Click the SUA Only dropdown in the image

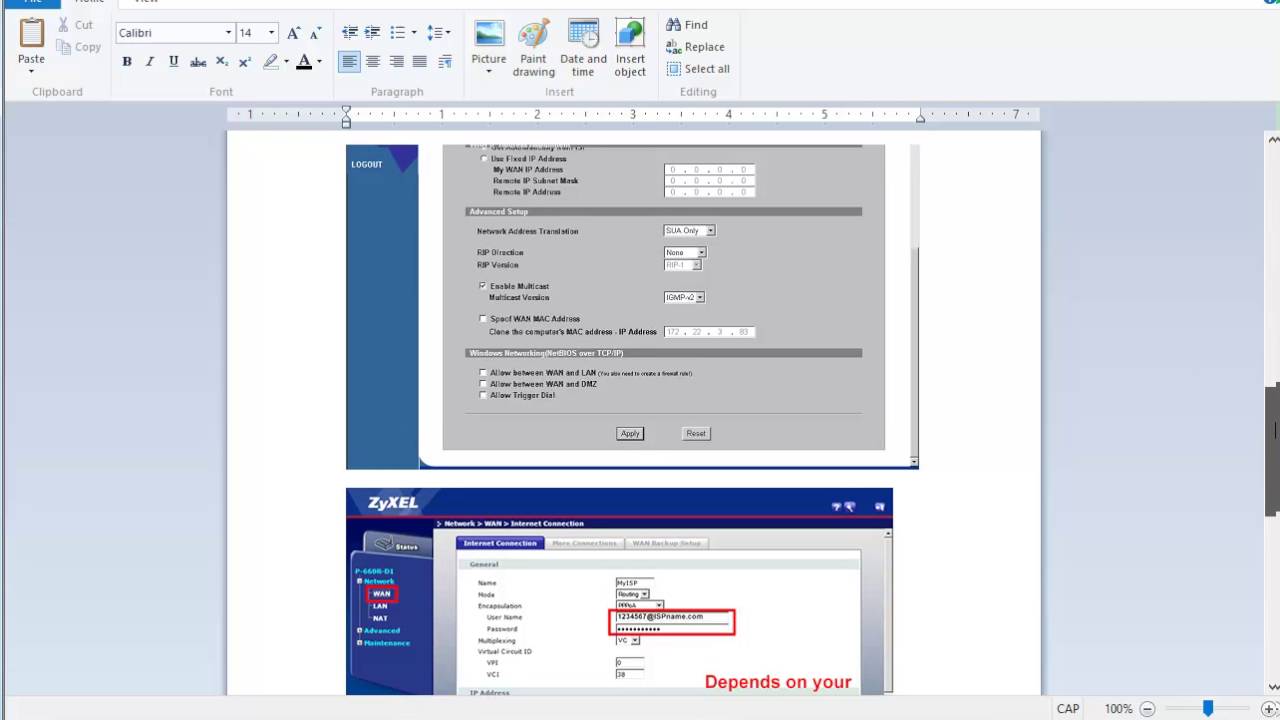pyautogui.click(x=690, y=231)
